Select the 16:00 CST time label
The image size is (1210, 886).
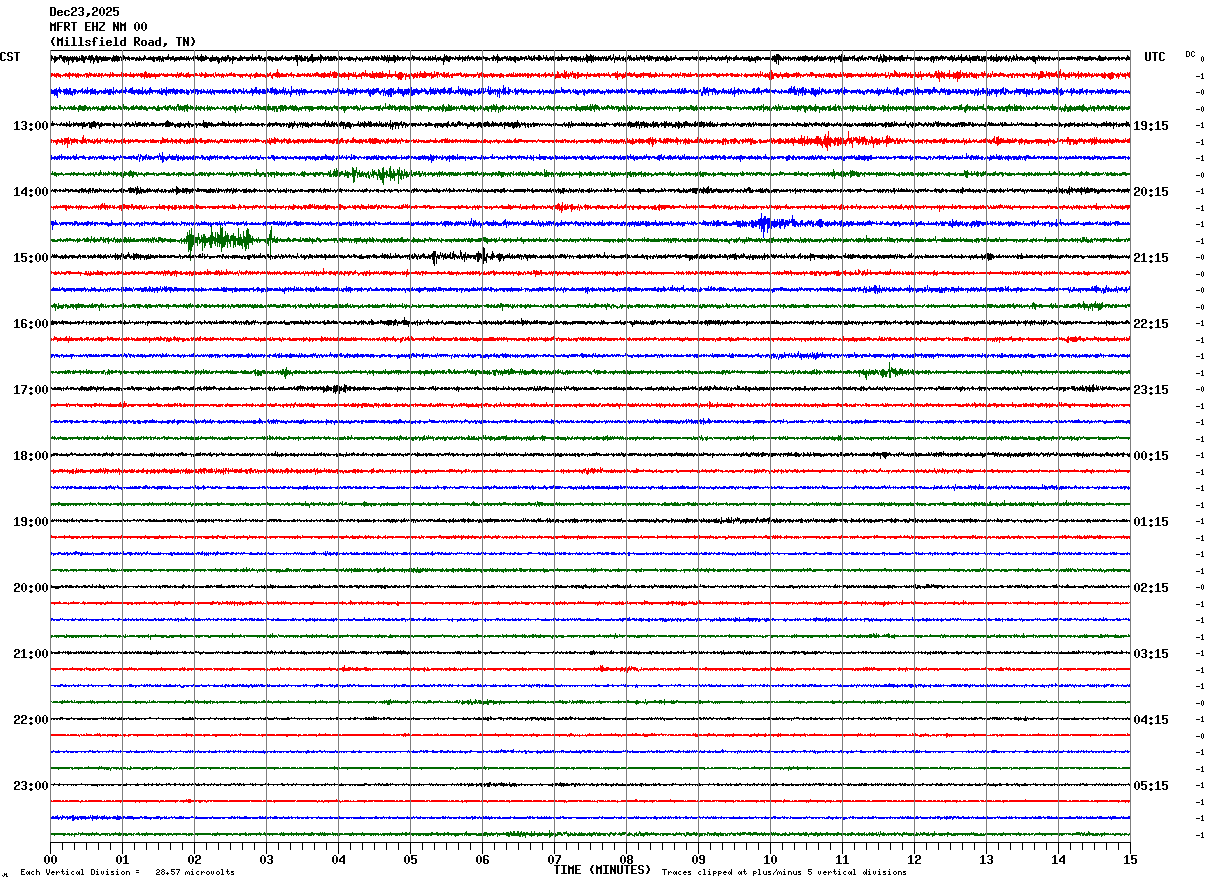31,324
